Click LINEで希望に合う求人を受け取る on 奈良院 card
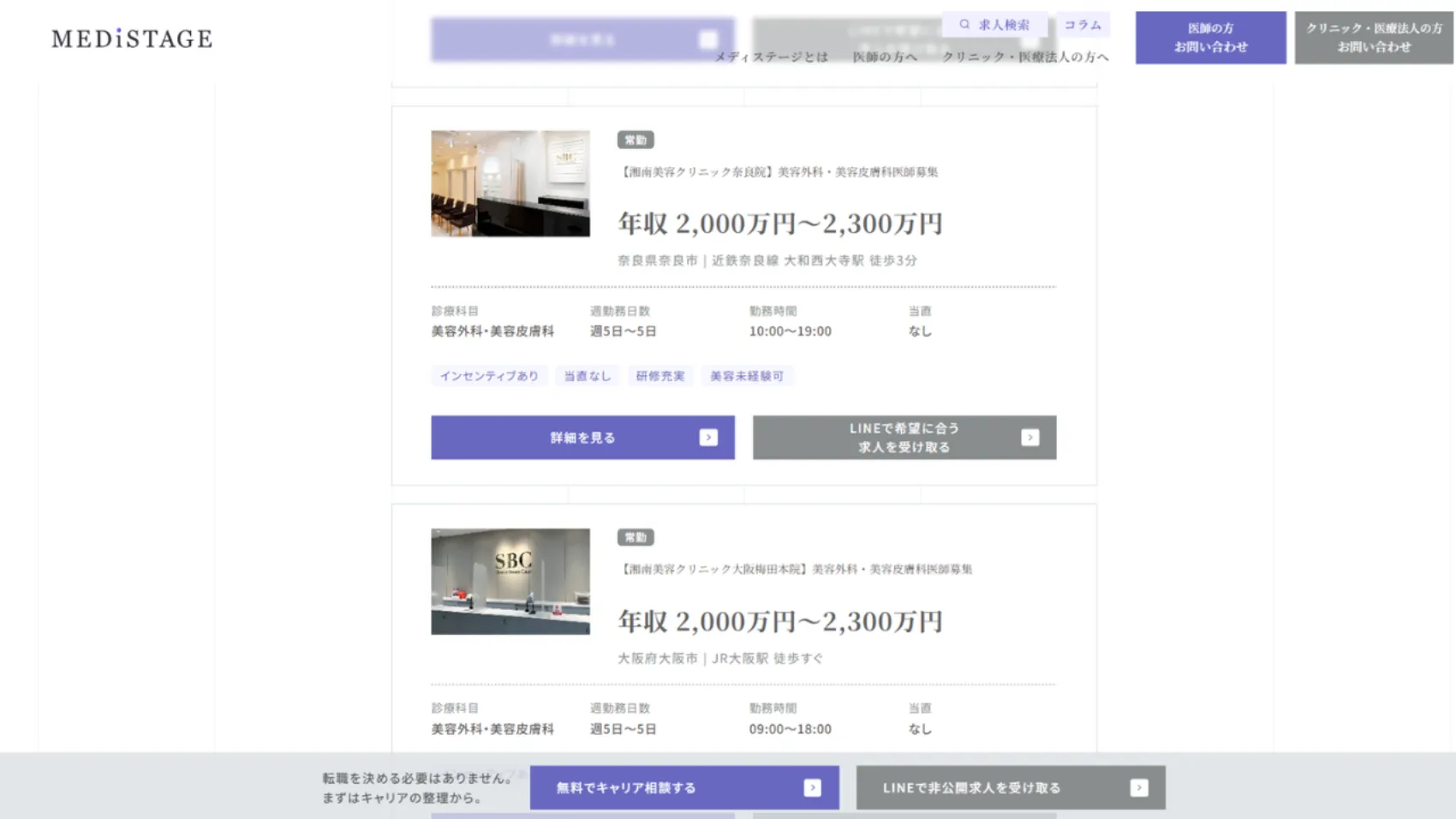This screenshot has height=819, width=1456. tap(904, 438)
